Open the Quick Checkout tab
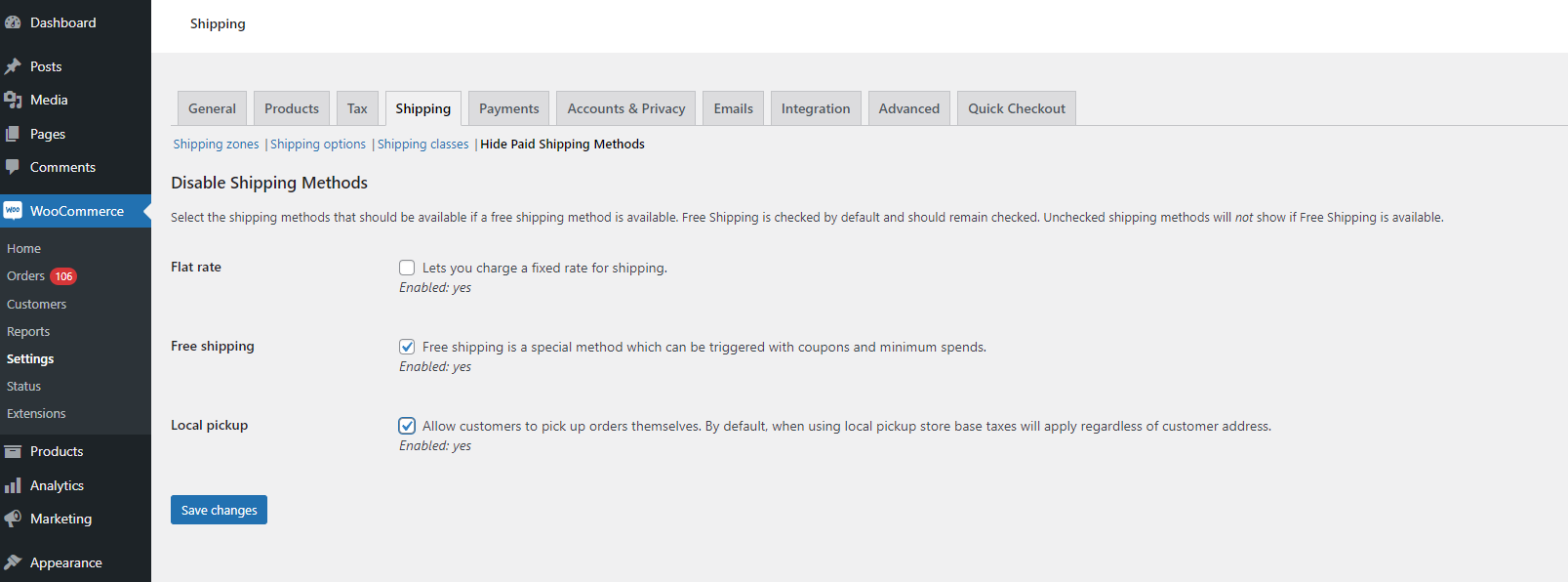This screenshot has height=582, width=1568. coord(1016,108)
